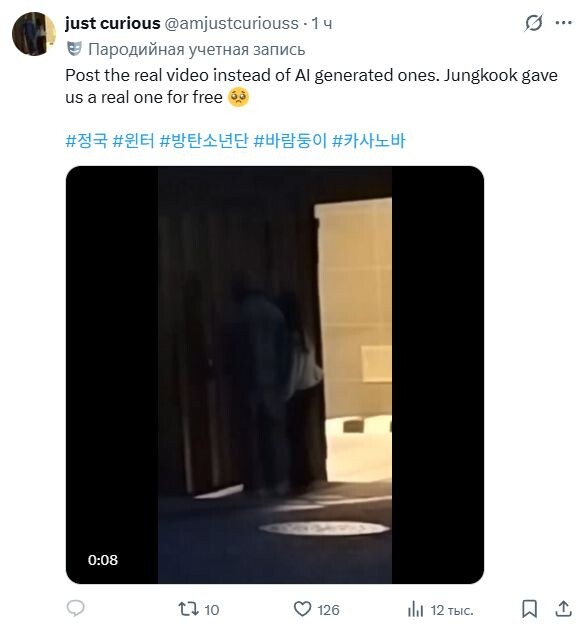Click the Пародийная учетная запись label
Viewport: 587px width, 626px height.
tap(196, 50)
